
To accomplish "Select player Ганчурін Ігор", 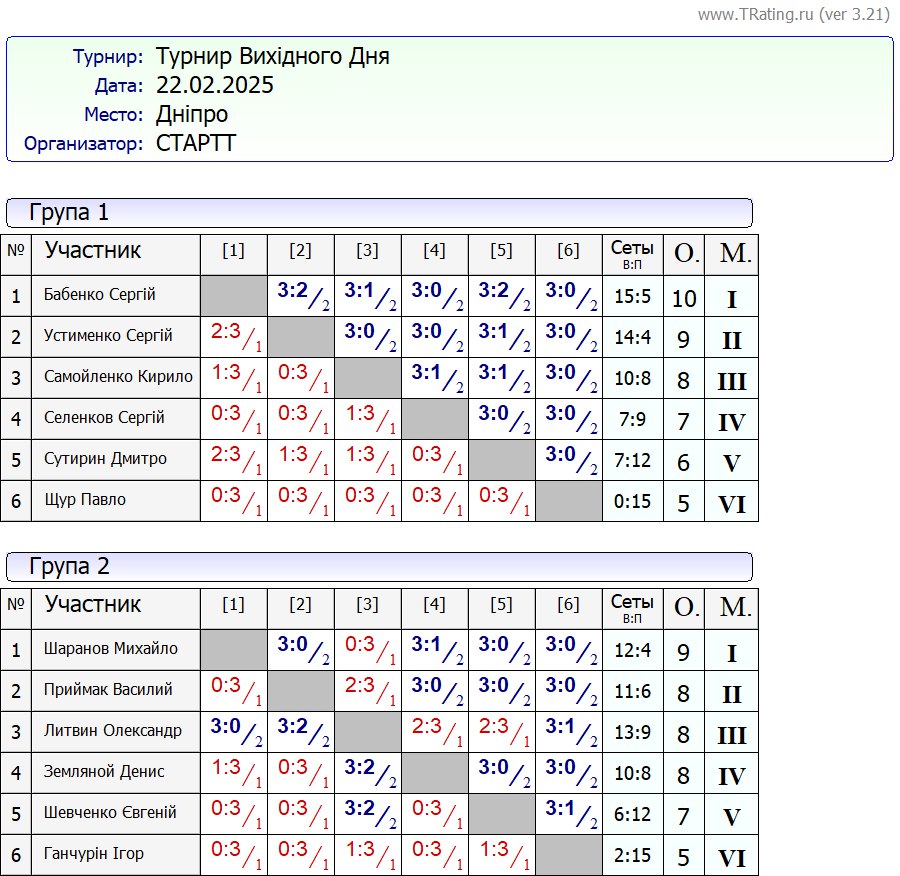I will [94, 854].
